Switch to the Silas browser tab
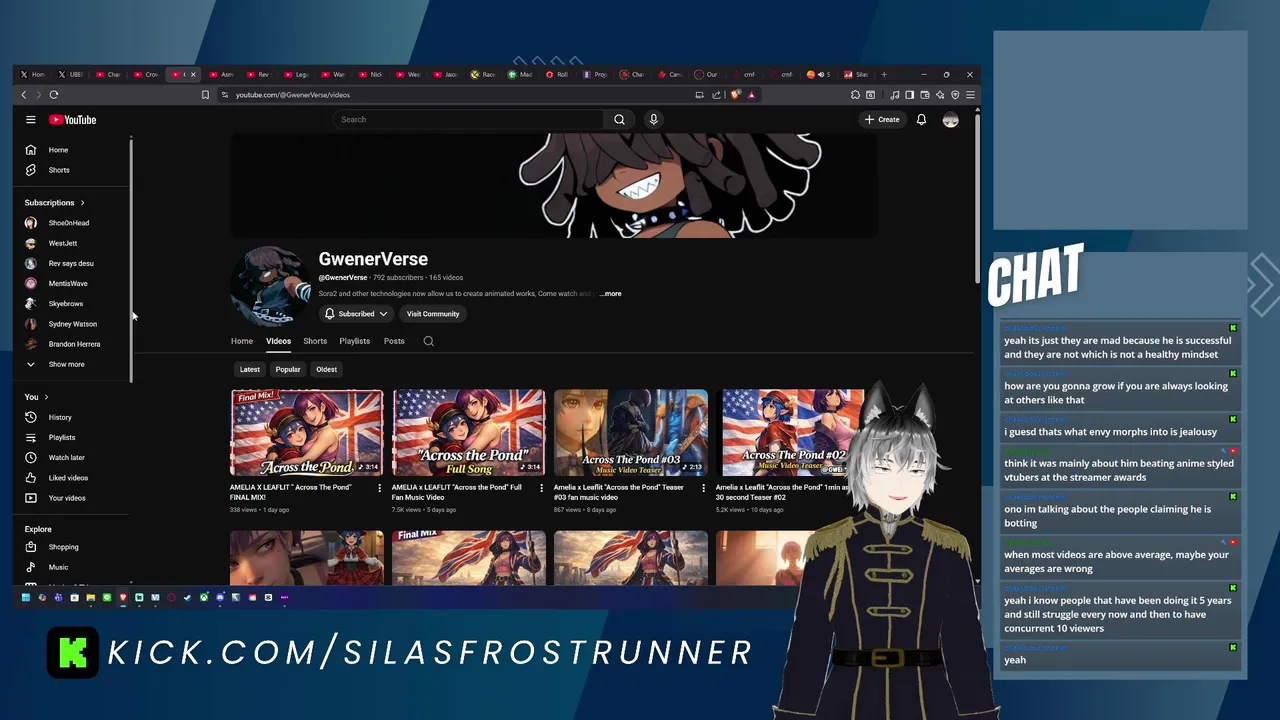The image size is (1280, 720). 856,75
